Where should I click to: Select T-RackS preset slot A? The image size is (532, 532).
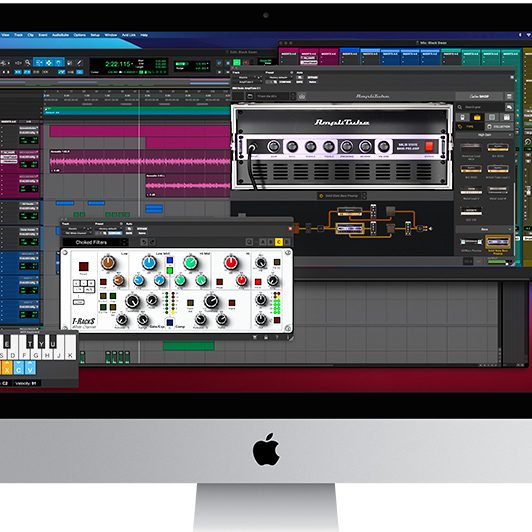[262, 242]
